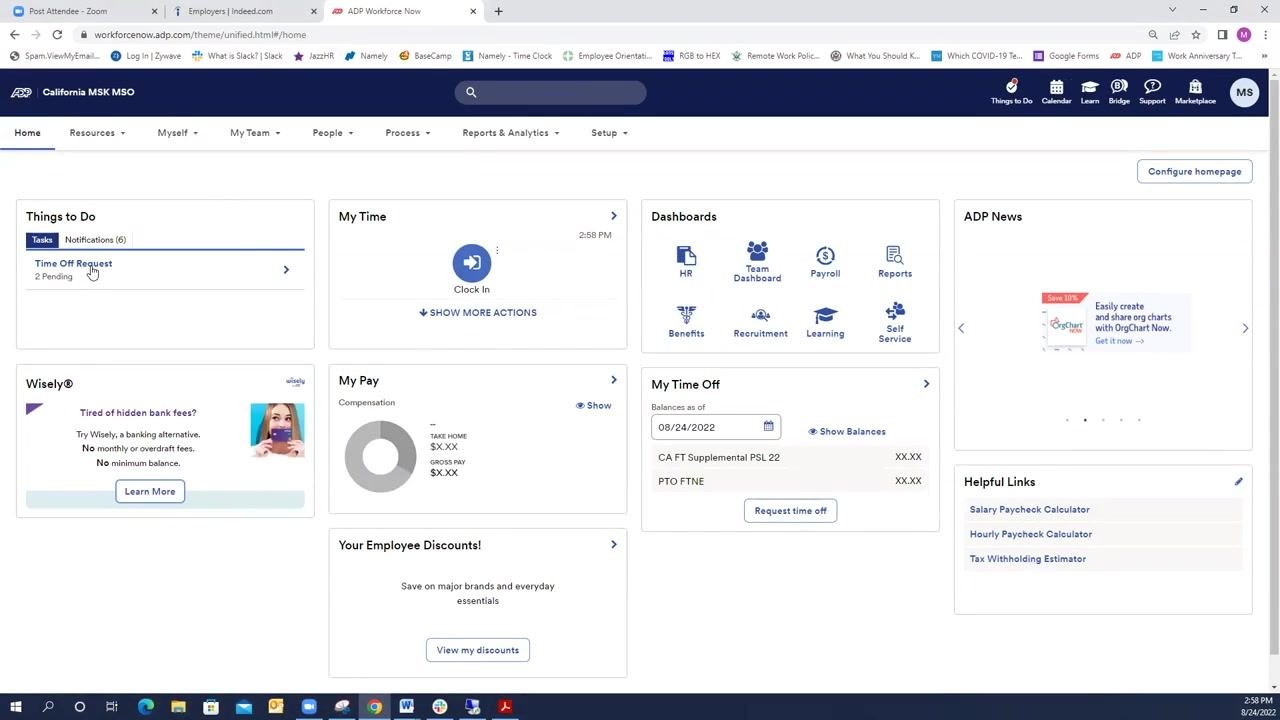Screen dimensions: 1280x720
Task: Select the Tasks tab
Action: click(x=42, y=240)
